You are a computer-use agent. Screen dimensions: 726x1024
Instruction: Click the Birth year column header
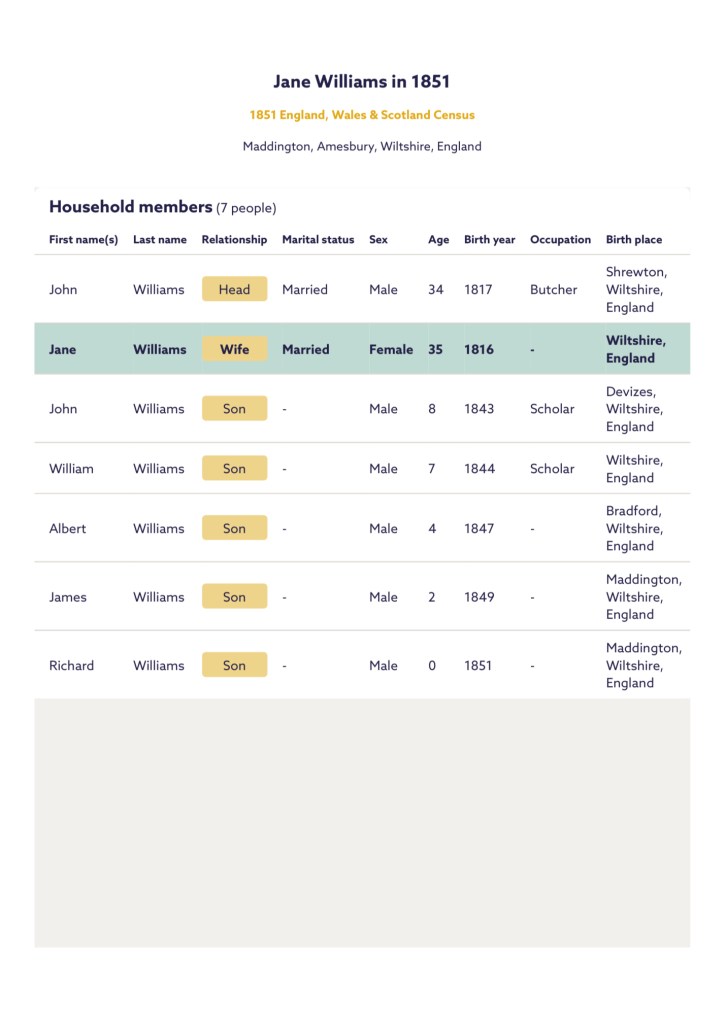click(490, 240)
